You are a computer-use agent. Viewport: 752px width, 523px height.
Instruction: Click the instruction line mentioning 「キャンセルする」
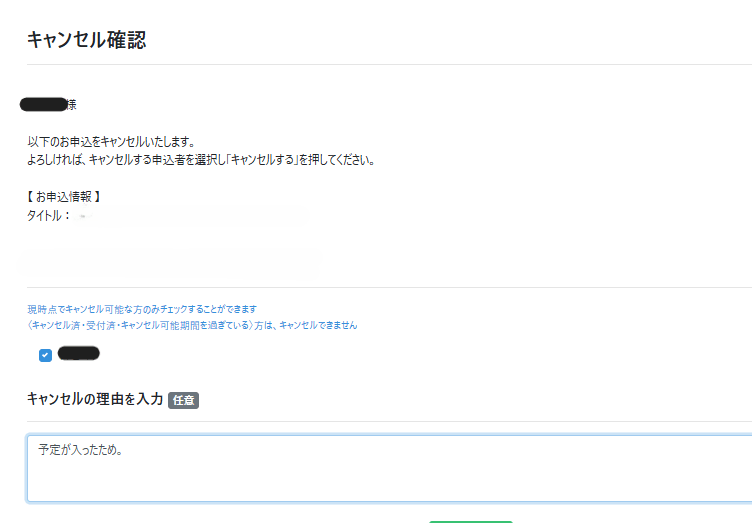(x=201, y=160)
